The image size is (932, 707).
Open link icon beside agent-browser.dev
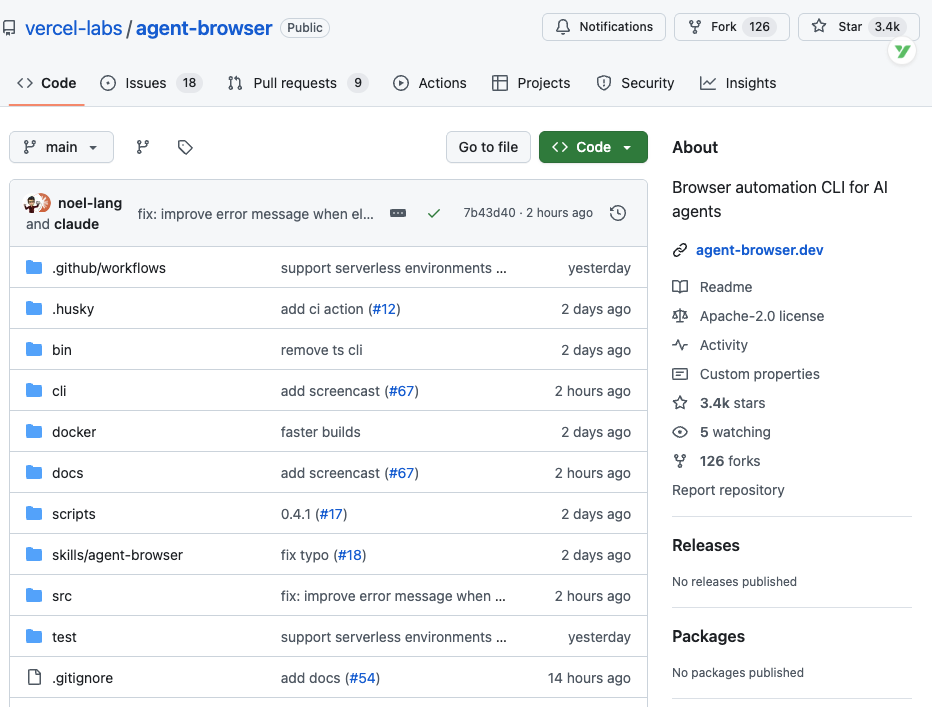[x=679, y=250]
